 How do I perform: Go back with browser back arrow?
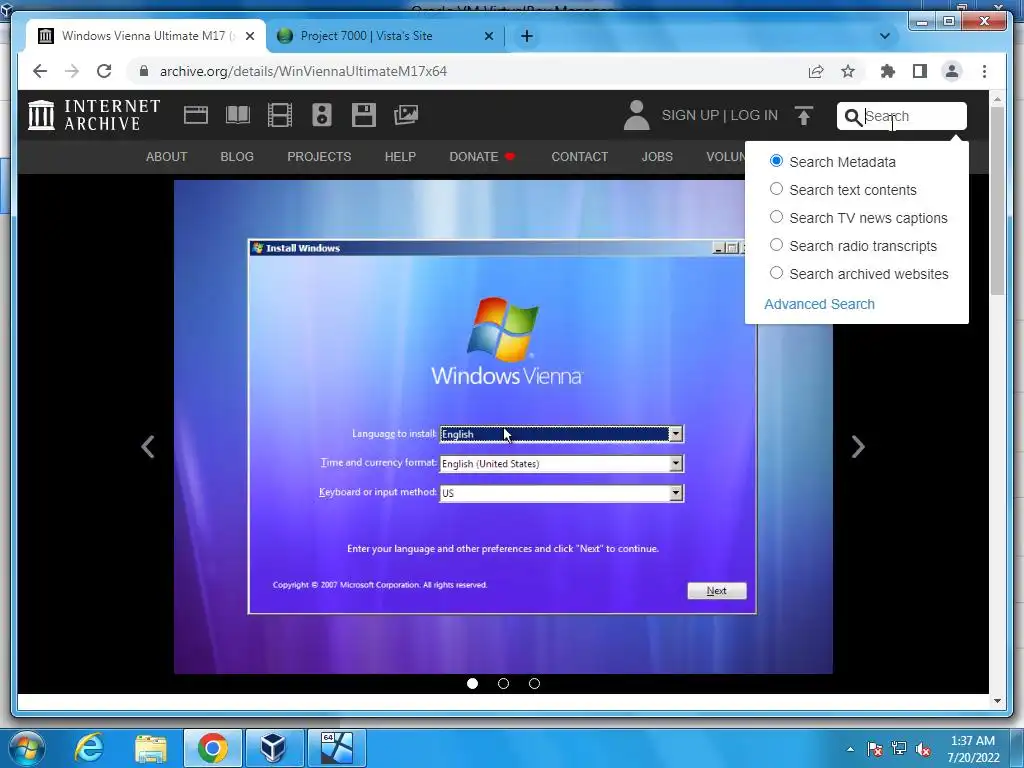40,71
